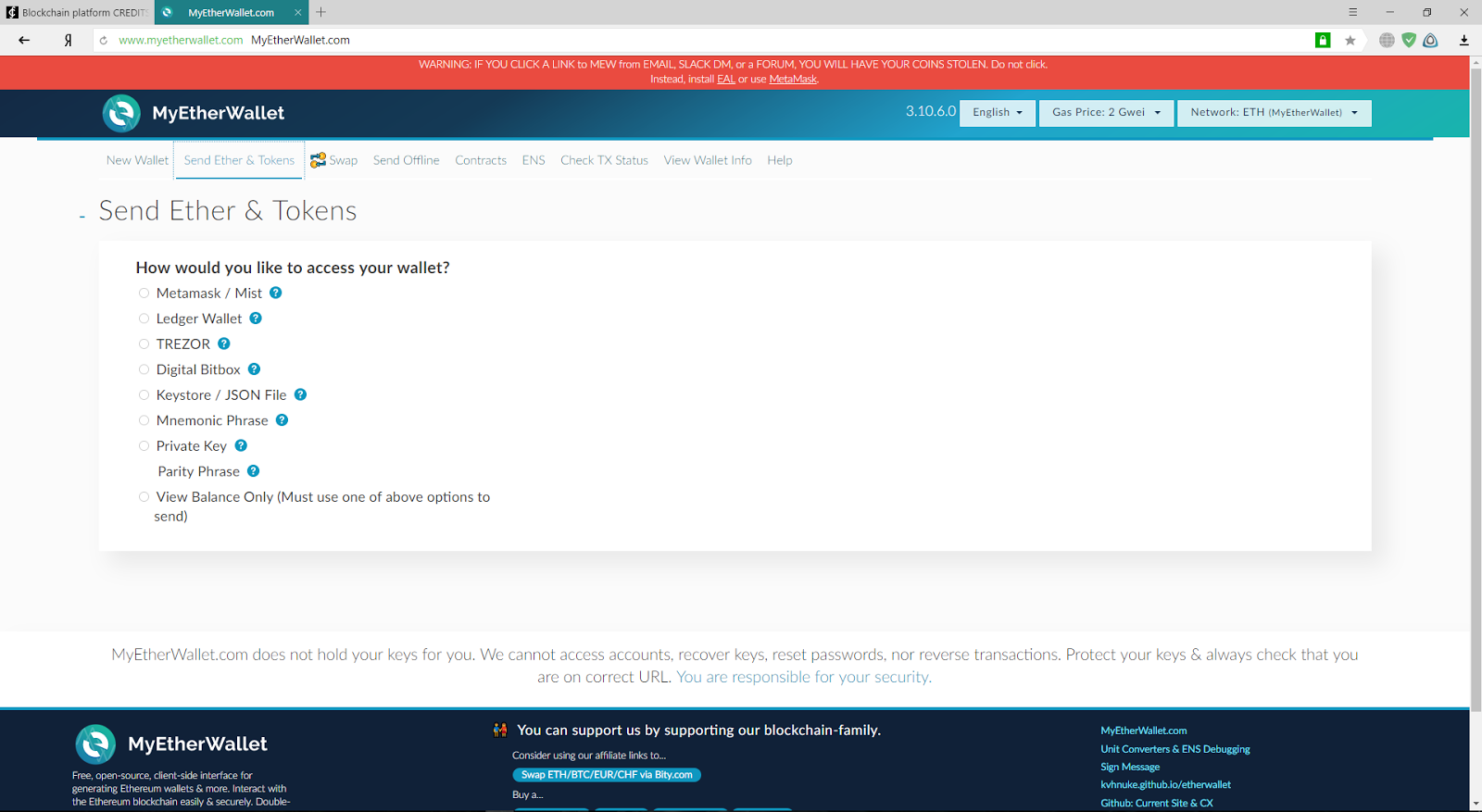Viewport: 1482px width, 812px height.
Task: Switch to the Blockchain platform CREDITS tab
Action: coord(77,12)
